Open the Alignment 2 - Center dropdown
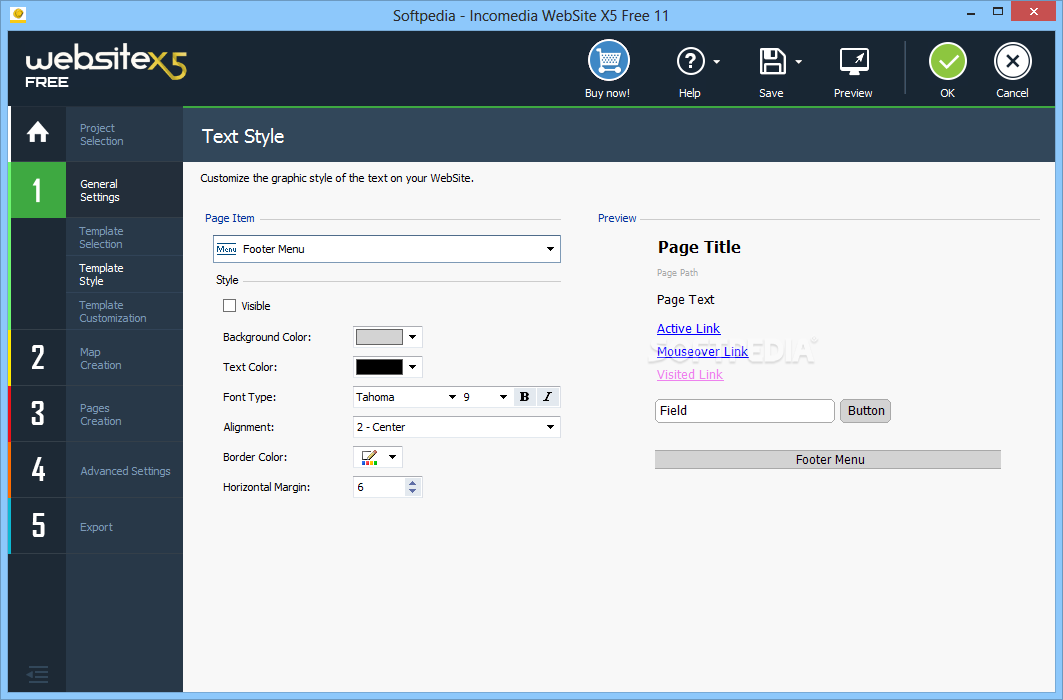The image size is (1063, 700). [x=457, y=427]
